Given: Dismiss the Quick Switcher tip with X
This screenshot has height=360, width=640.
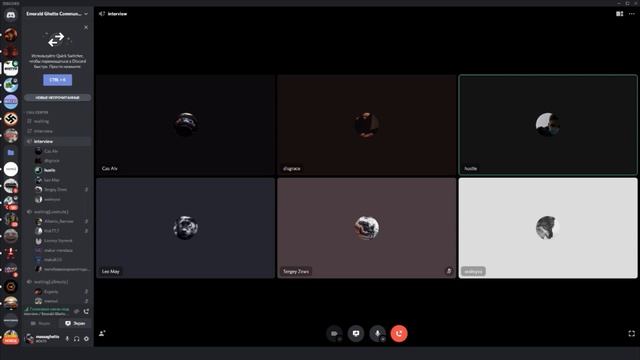Looking at the screenshot, I should coord(86,27).
